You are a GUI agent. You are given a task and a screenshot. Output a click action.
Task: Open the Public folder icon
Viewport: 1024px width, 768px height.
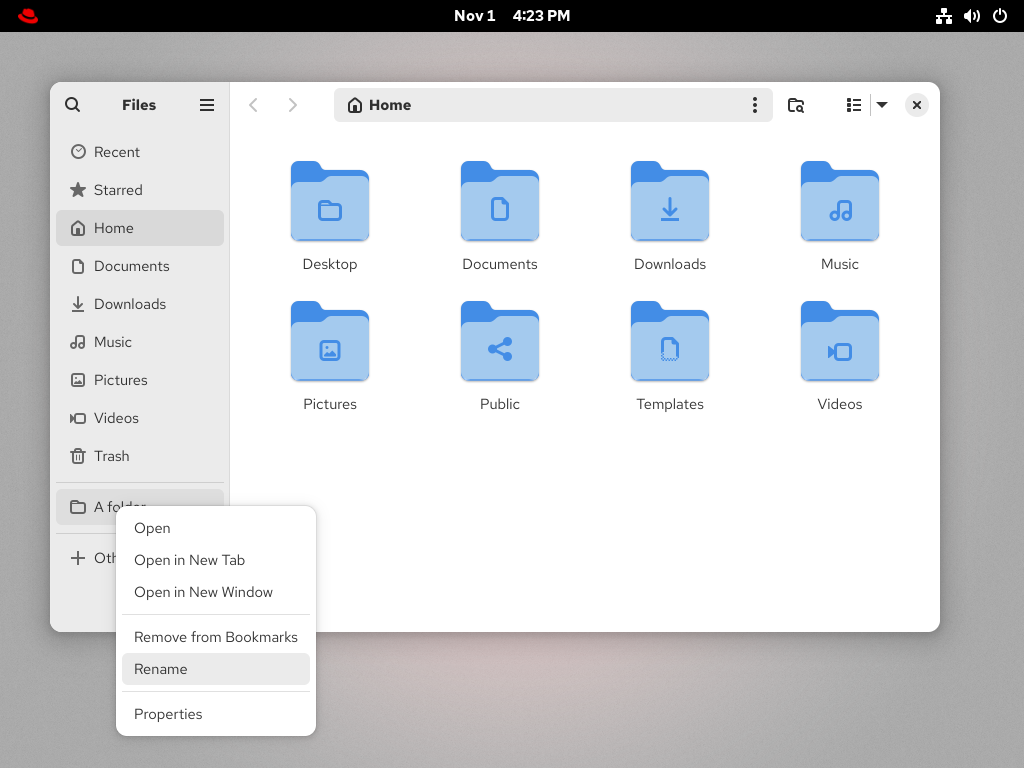pyautogui.click(x=500, y=342)
